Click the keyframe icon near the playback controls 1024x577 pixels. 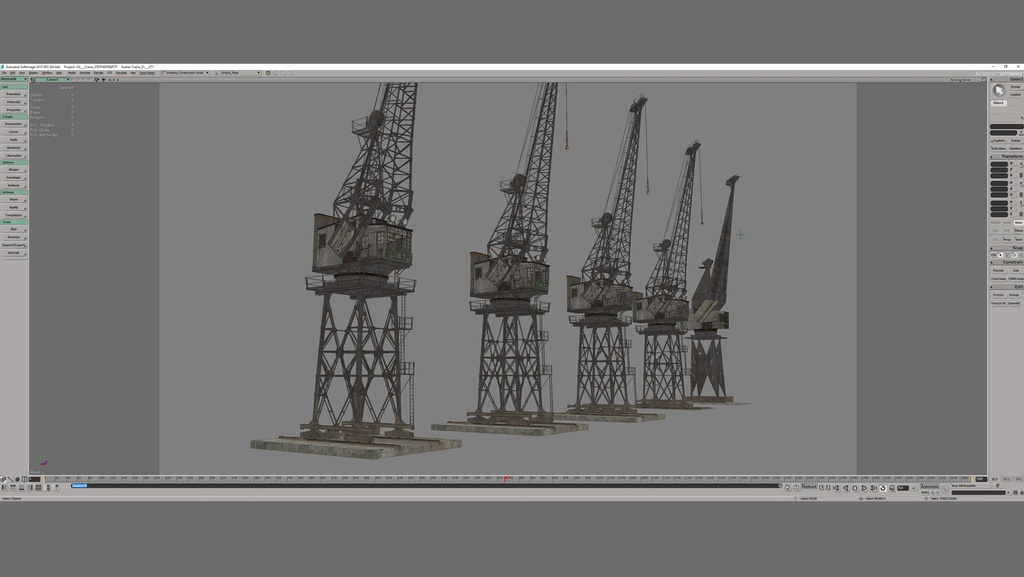coord(893,487)
